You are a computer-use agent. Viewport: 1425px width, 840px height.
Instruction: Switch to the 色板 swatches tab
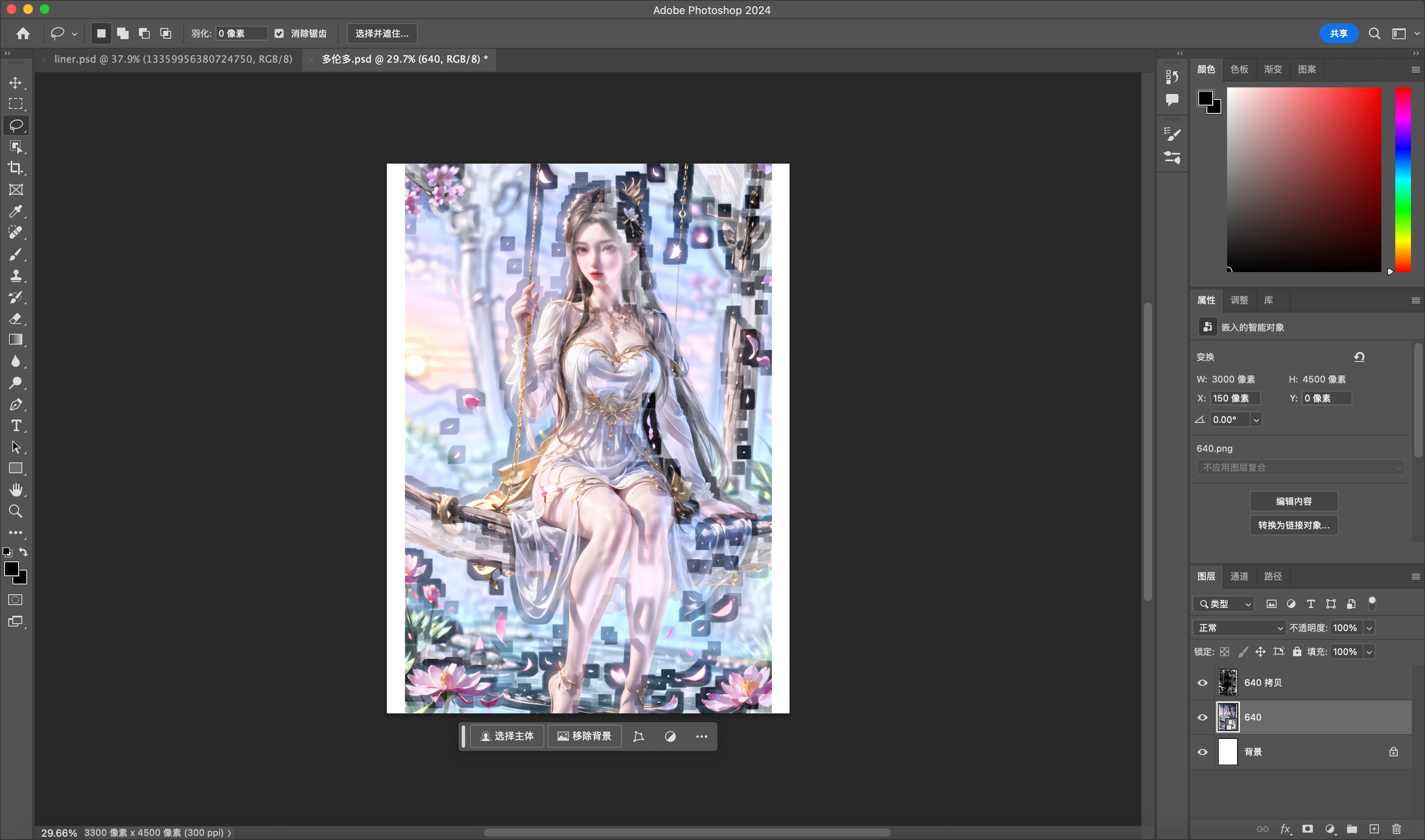pos(1239,69)
